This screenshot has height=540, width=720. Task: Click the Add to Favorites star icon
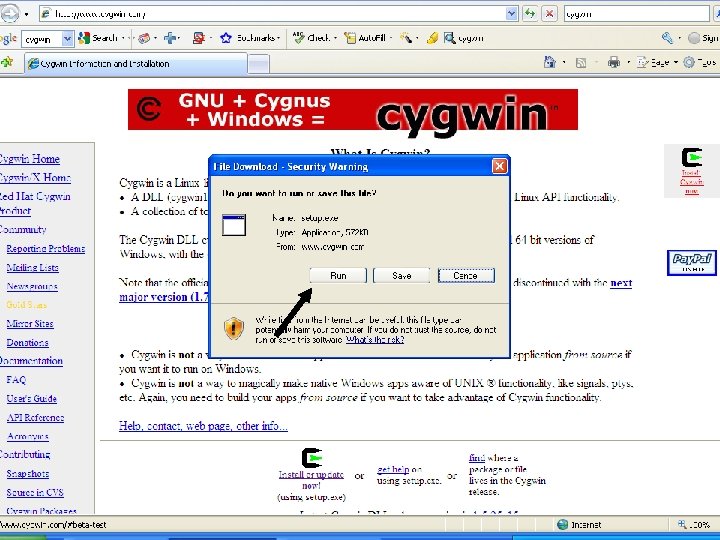(6, 62)
